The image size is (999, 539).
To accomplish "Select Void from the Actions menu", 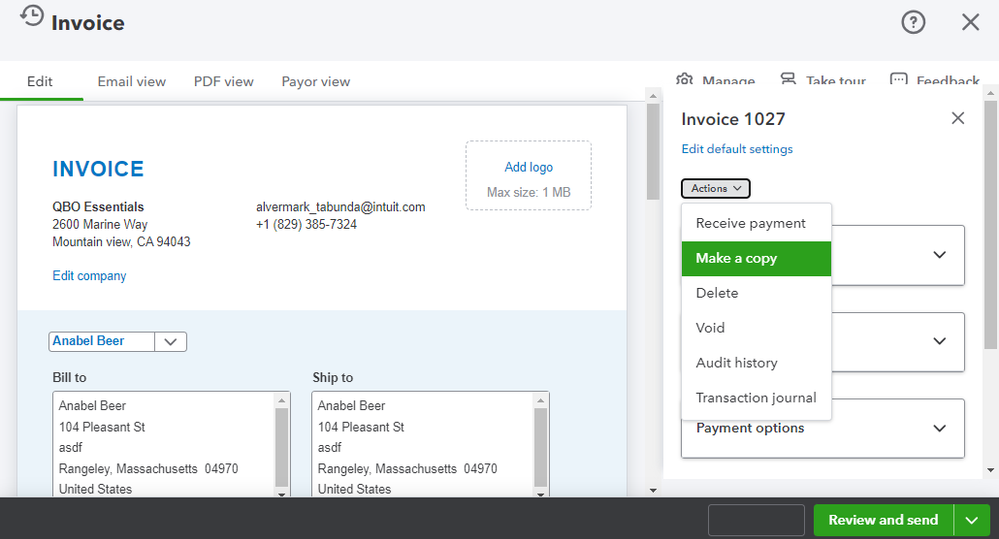I will 756,328.
